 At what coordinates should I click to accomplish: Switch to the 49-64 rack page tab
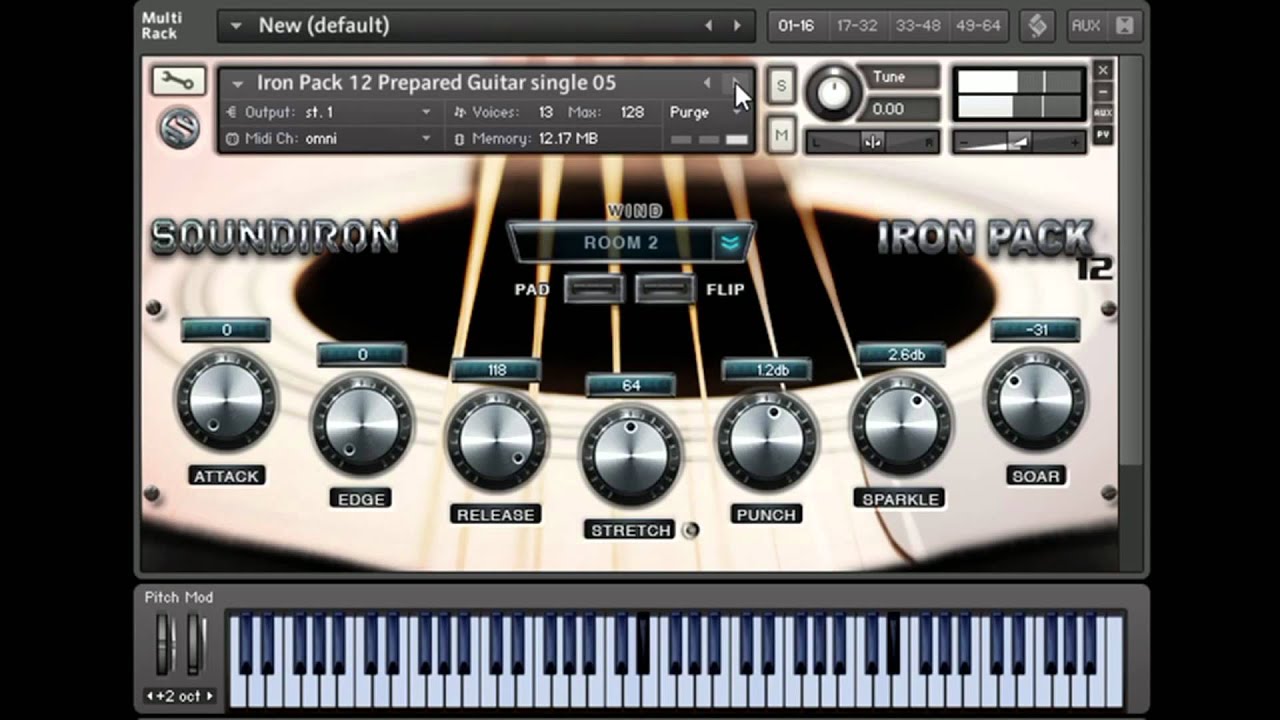pos(978,26)
